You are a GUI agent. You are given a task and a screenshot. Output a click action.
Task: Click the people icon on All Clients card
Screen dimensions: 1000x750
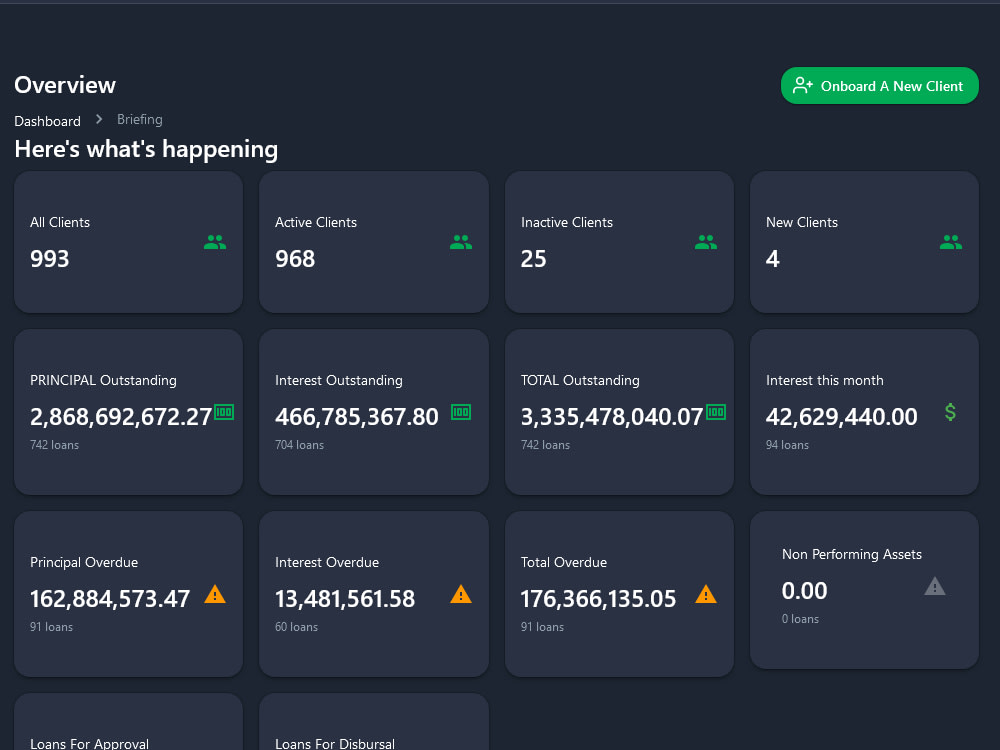(215, 241)
